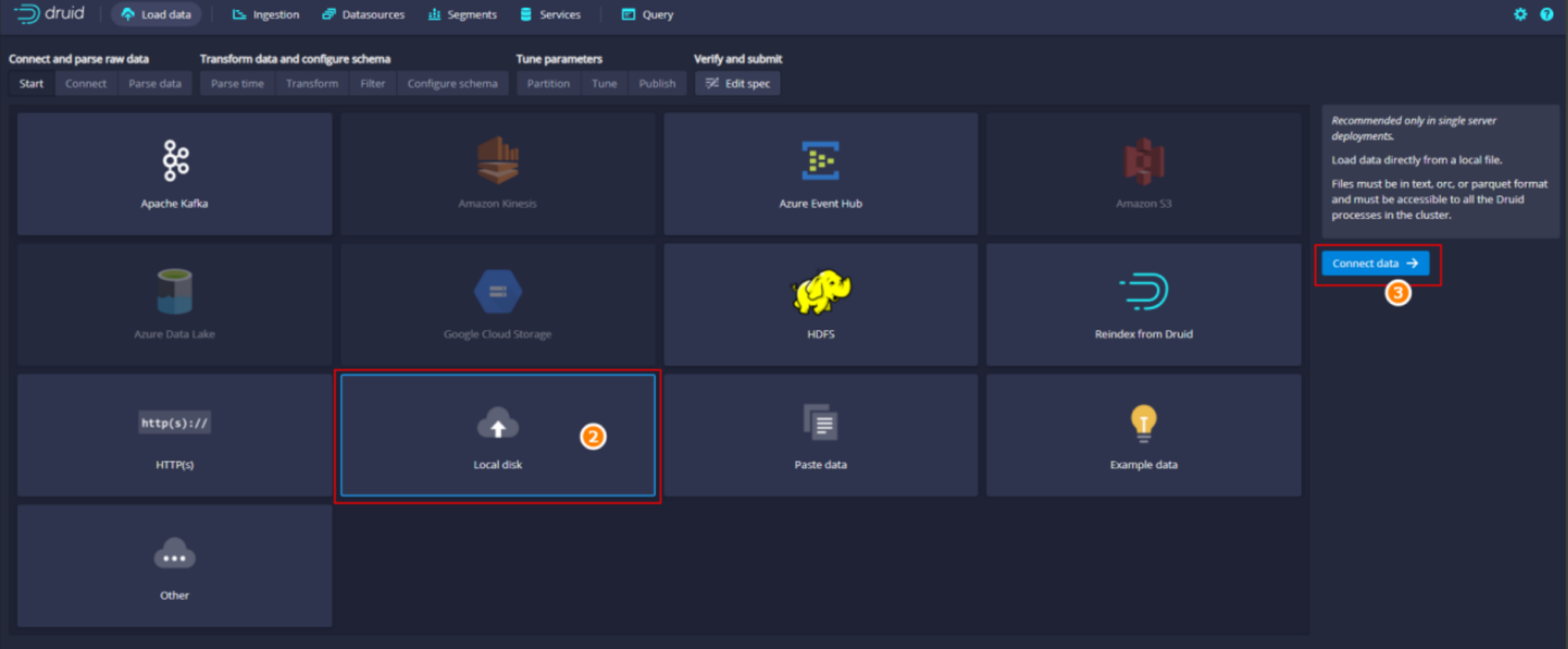1568x649 pixels.
Task: Select the Azure Data Lake icon
Action: pyautogui.click(x=174, y=291)
